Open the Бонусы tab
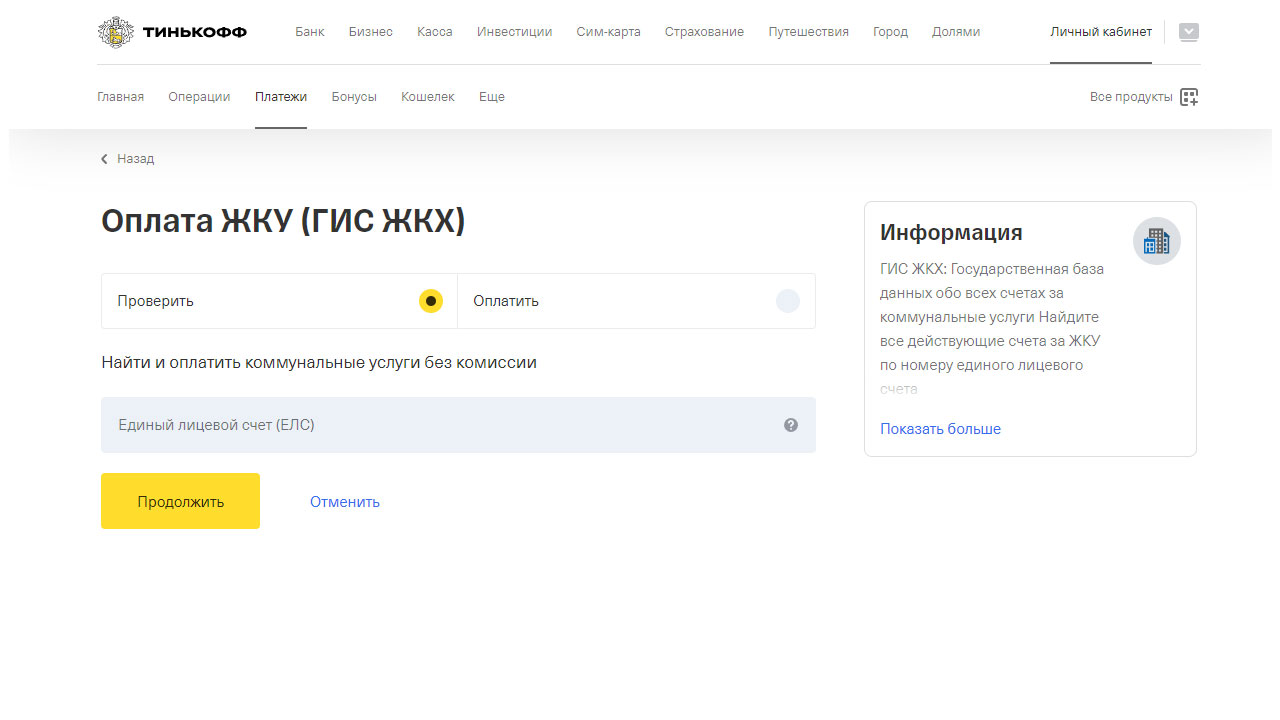Image resolution: width=1280 pixels, height=720 pixels. click(x=354, y=97)
